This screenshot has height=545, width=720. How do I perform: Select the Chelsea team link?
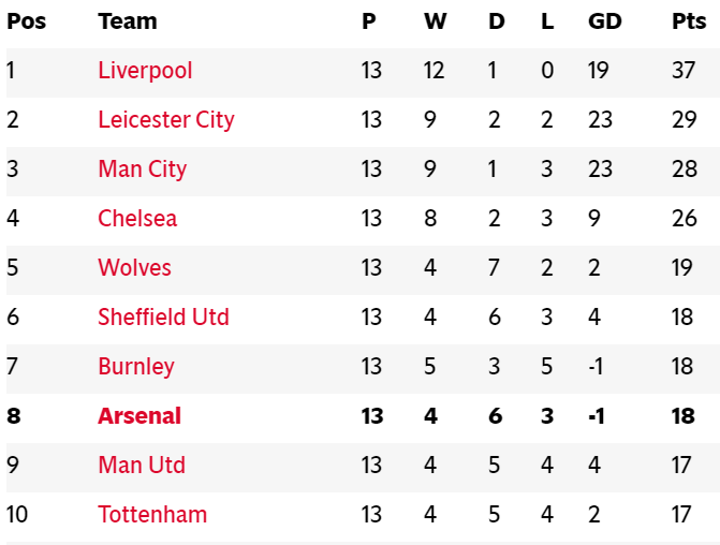(x=137, y=218)
